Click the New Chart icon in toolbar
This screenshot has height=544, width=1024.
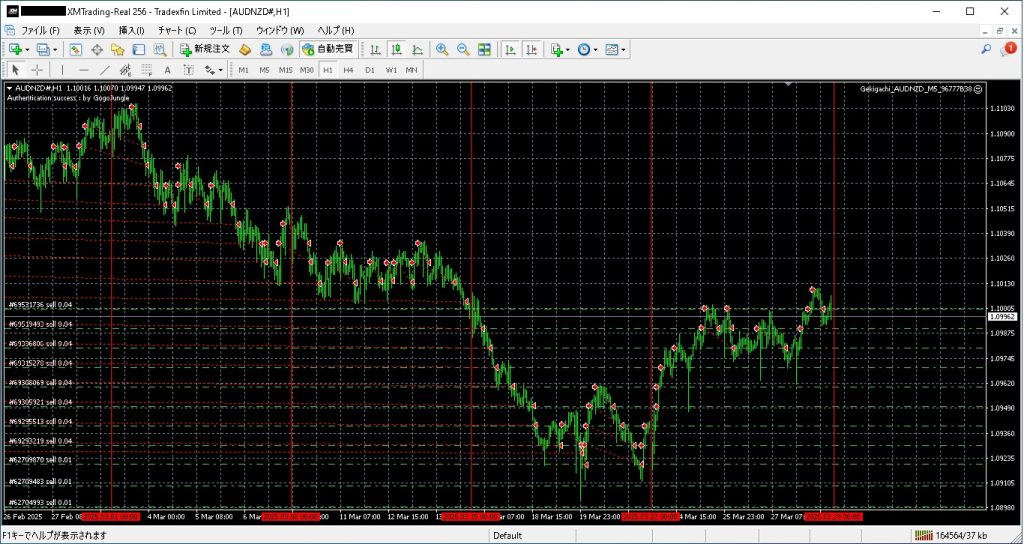coord(15,49)
